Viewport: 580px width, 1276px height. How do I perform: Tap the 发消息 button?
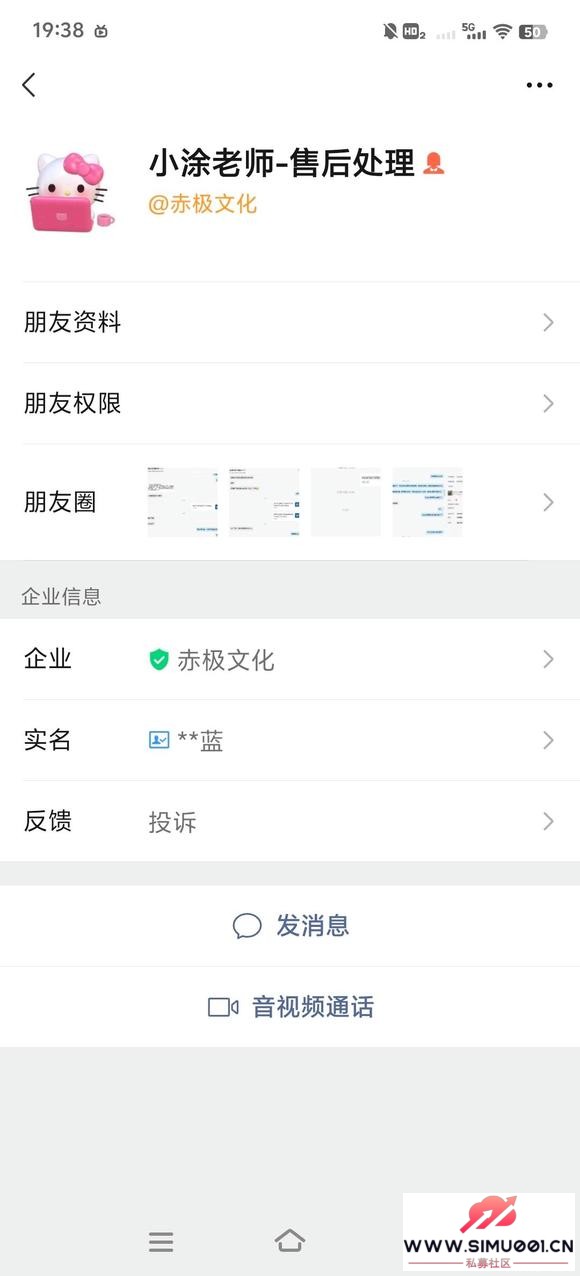click(x=290, y=926)
